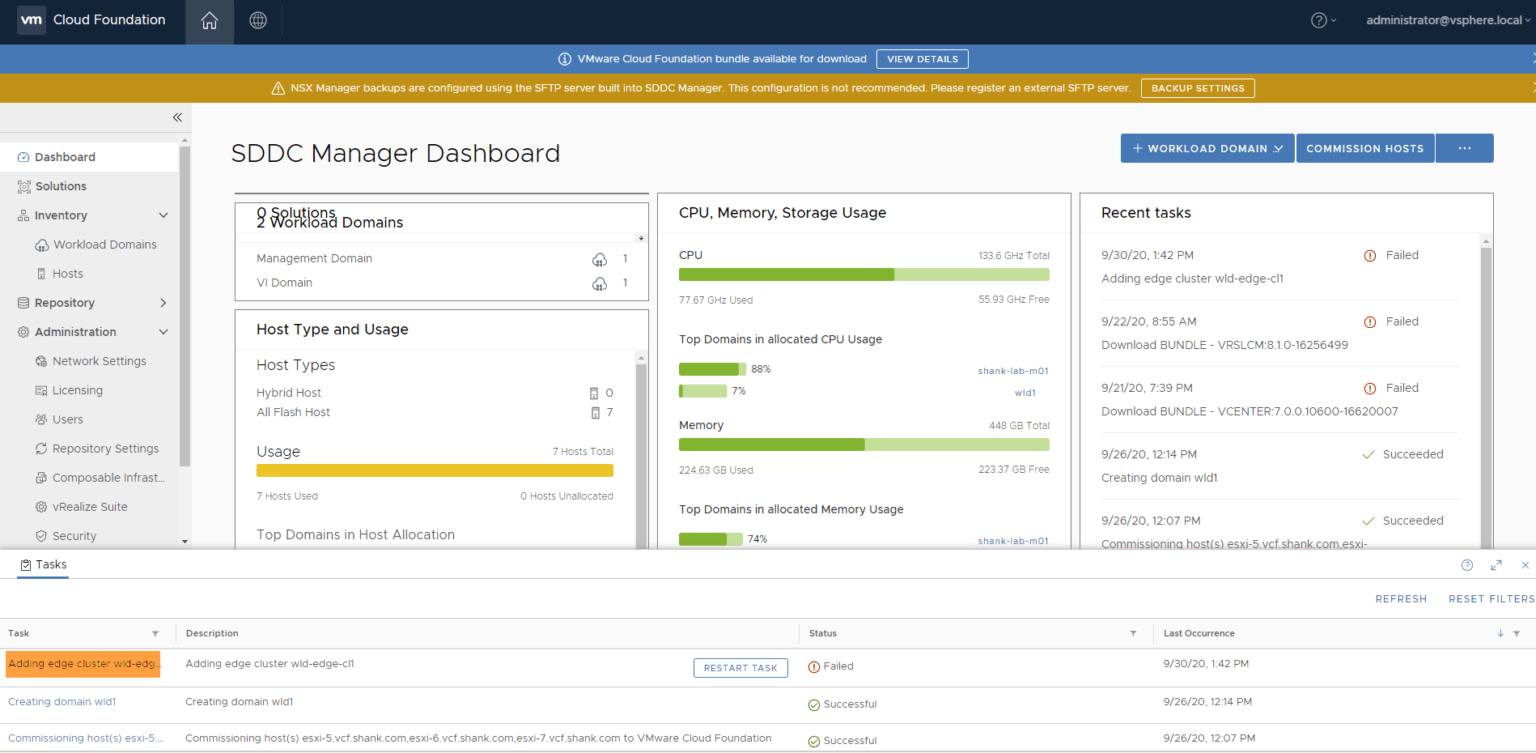Open the Adding edge cluster task link
This screenshot has width=1536, height=753.
click(83, 664)
